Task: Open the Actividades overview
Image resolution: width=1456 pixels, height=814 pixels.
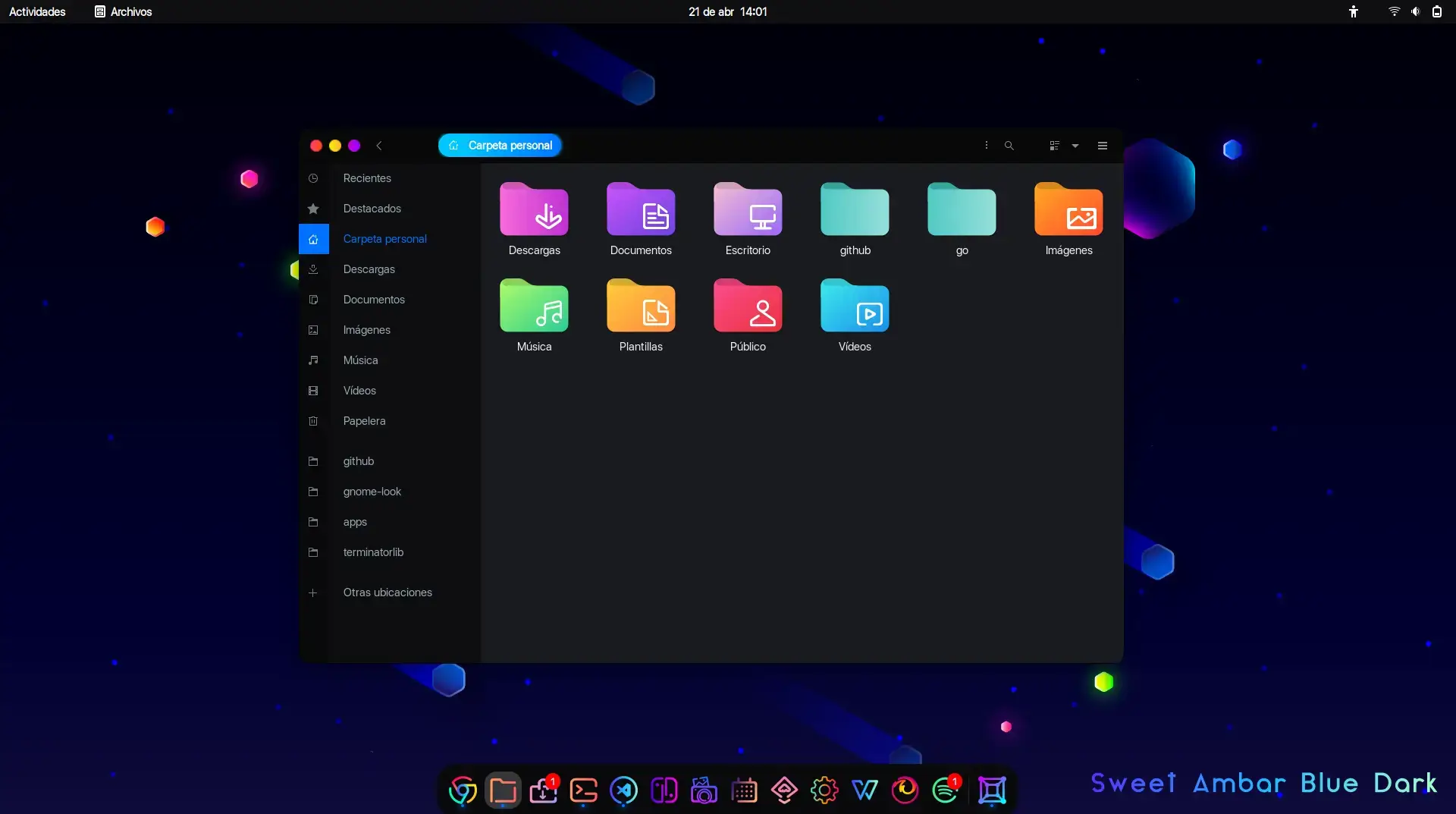Action: pyautogui.click(x=37, y=11)
